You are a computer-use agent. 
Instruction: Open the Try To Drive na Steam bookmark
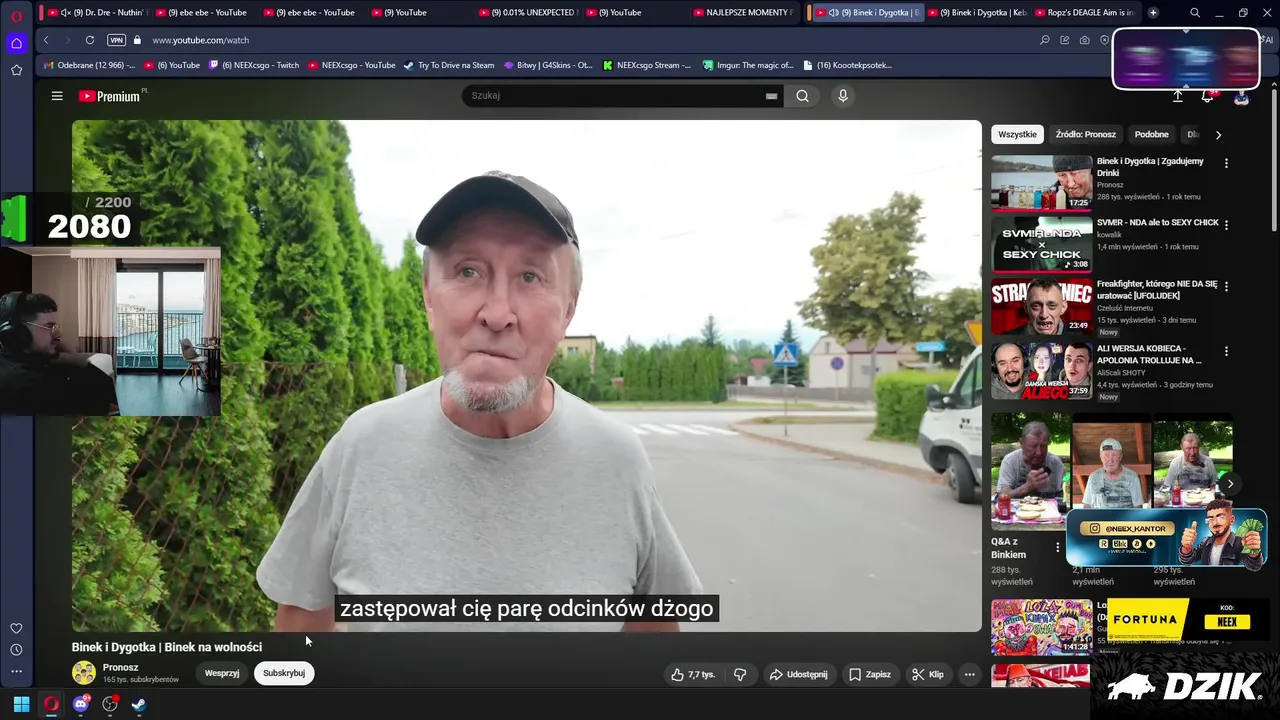coord(448,65)
